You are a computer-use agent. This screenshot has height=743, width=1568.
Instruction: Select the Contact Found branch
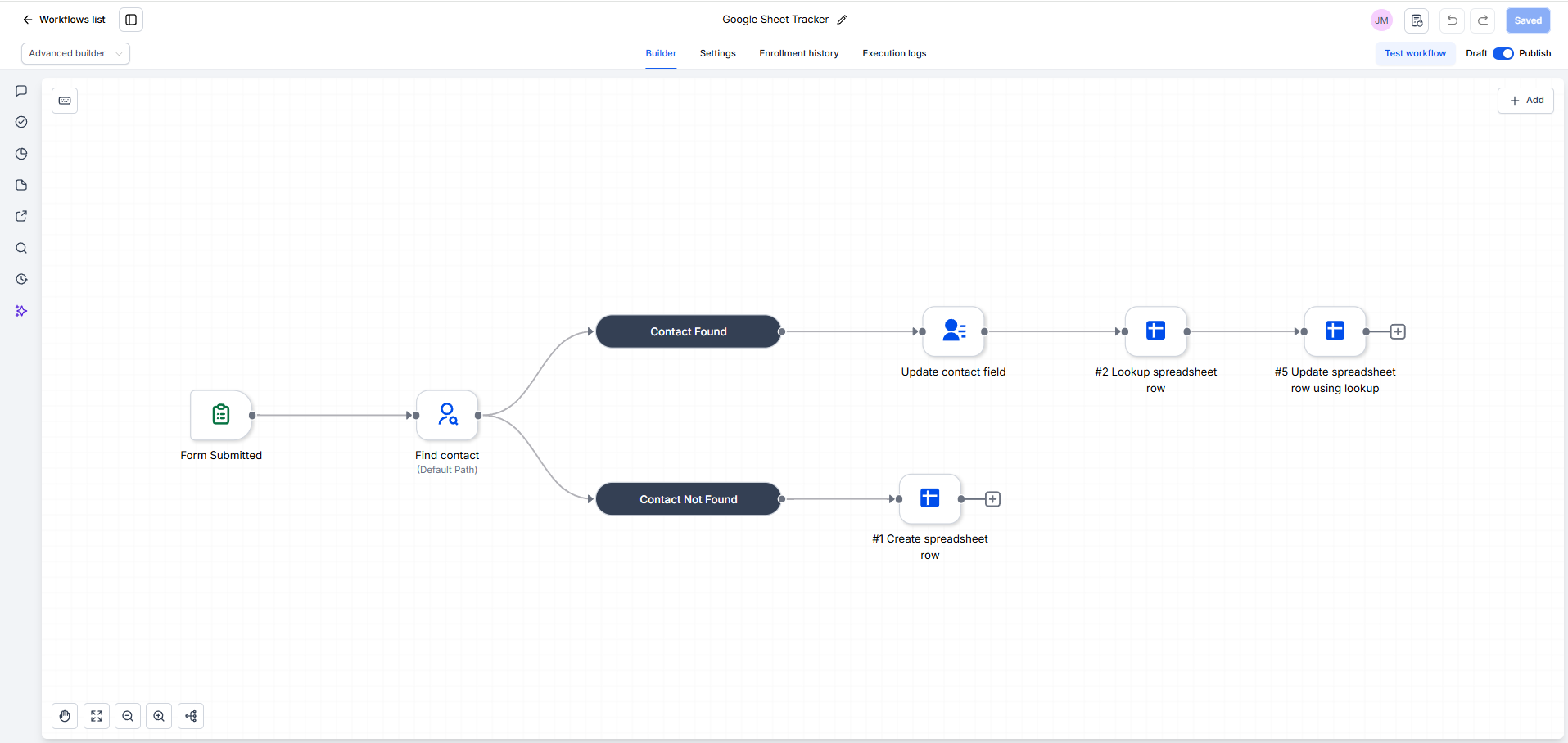(689, 331)
